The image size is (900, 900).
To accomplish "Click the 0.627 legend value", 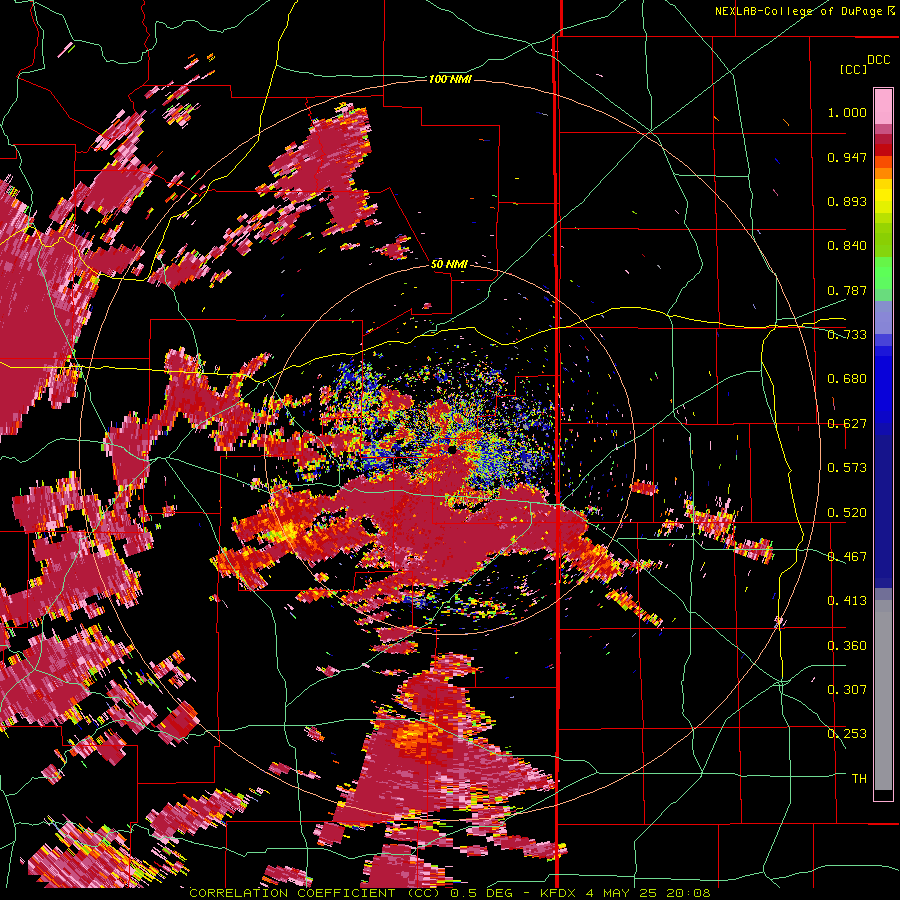I will coord(847,424).
